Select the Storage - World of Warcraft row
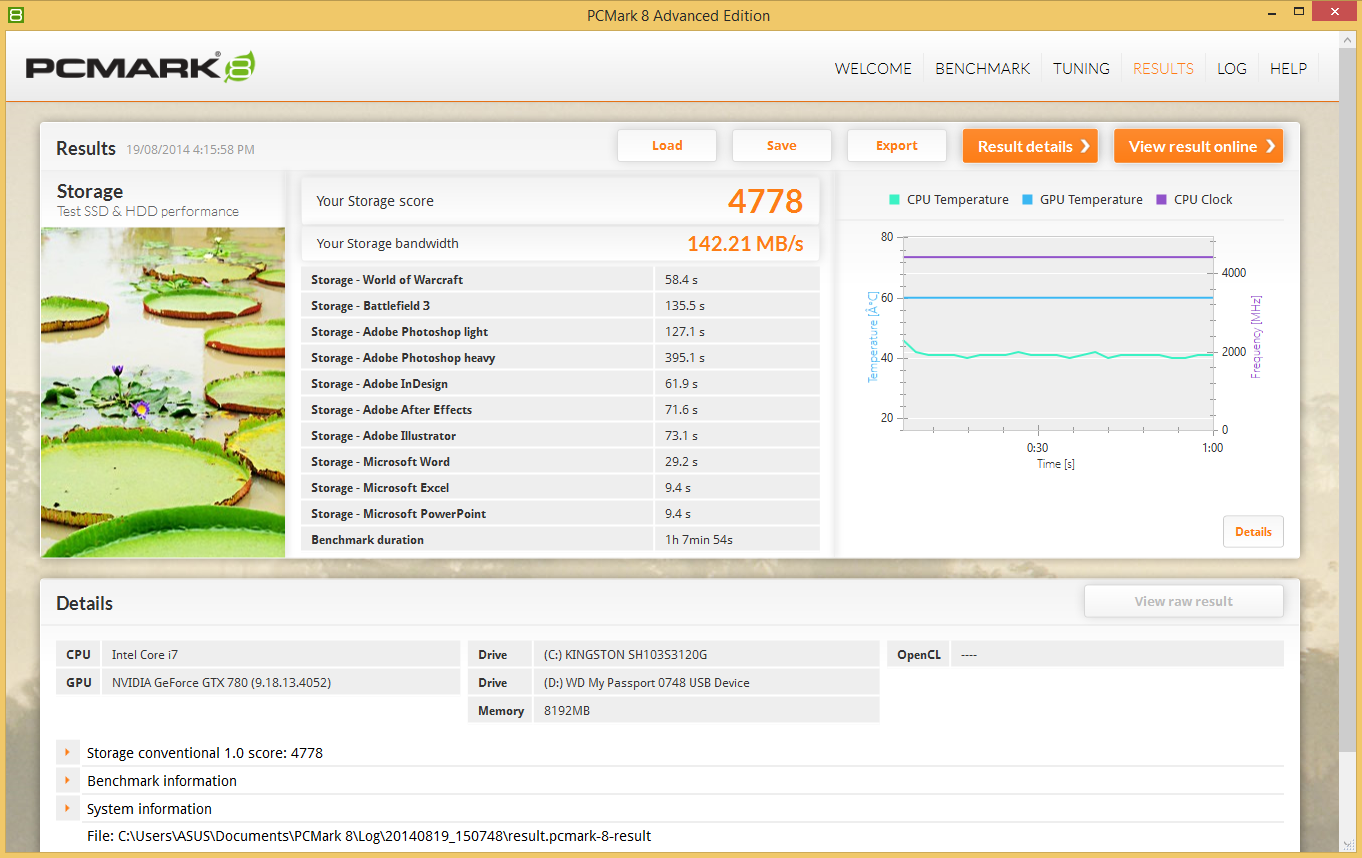1362x858 pixels. click(560, 280)
